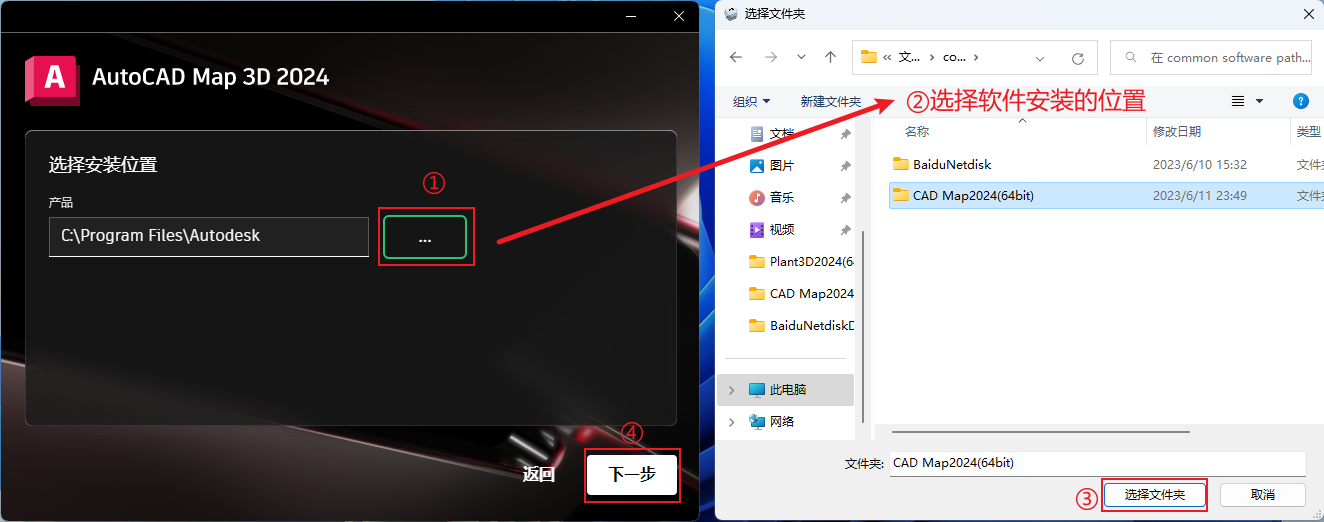Expand chevron after co... breadcrumb
This screenshot has width=1324, height=522.
point(976,57)
